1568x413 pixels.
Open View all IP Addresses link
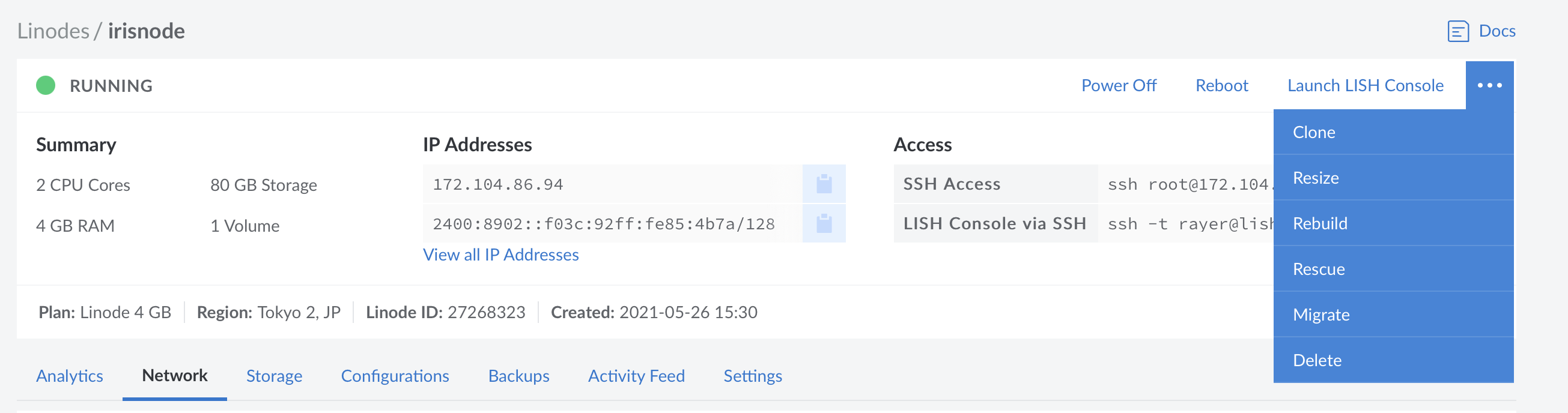pyautogui.click(x=501, y=255)
